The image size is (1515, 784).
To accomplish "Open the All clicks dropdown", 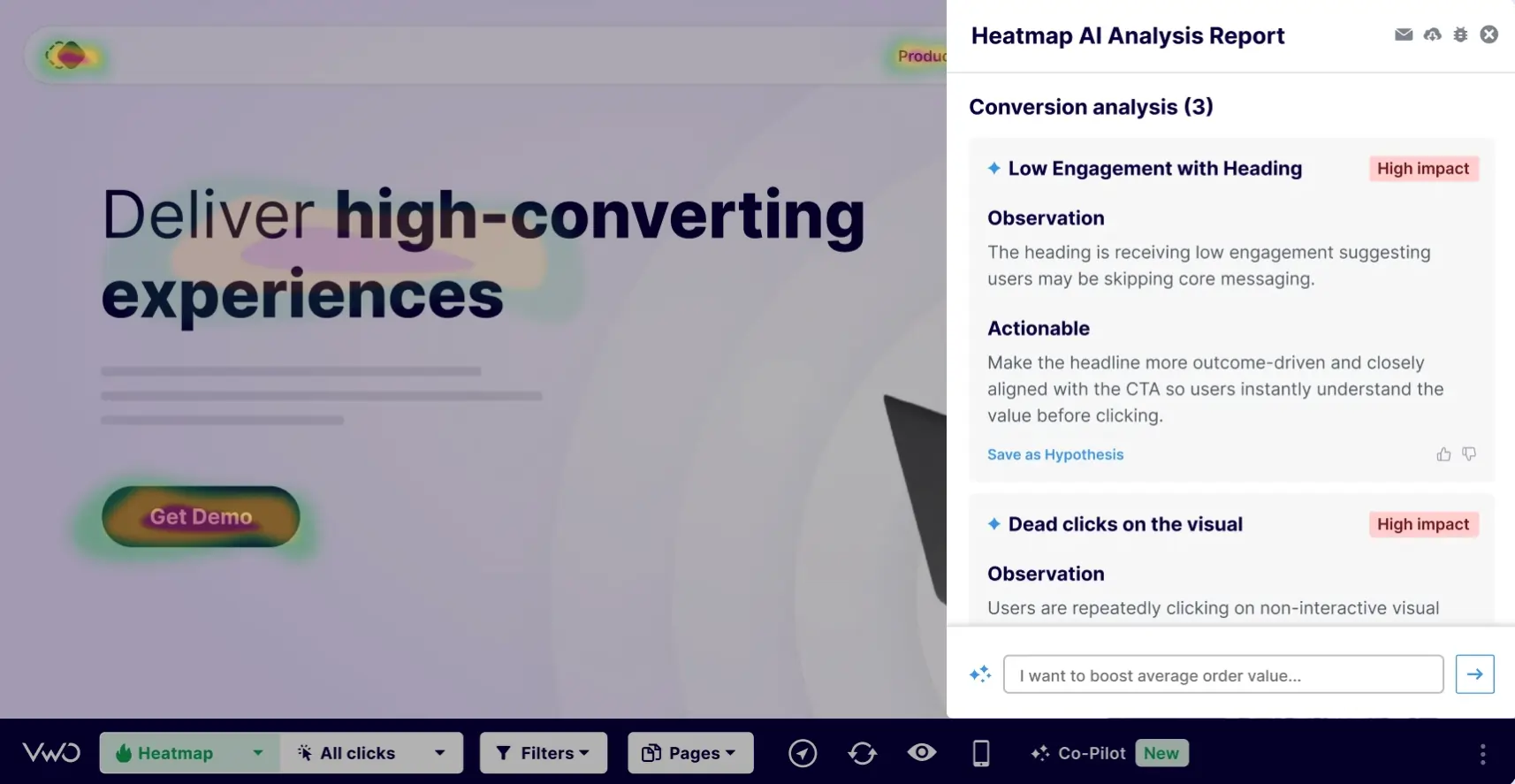I will coord(371,753).
